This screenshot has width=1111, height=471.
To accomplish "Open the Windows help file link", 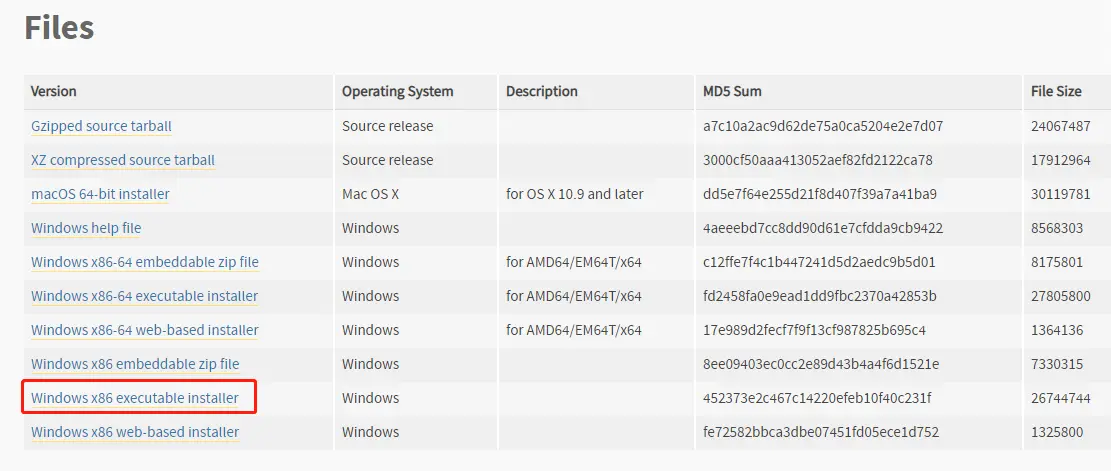I will (x=86, y=229).
